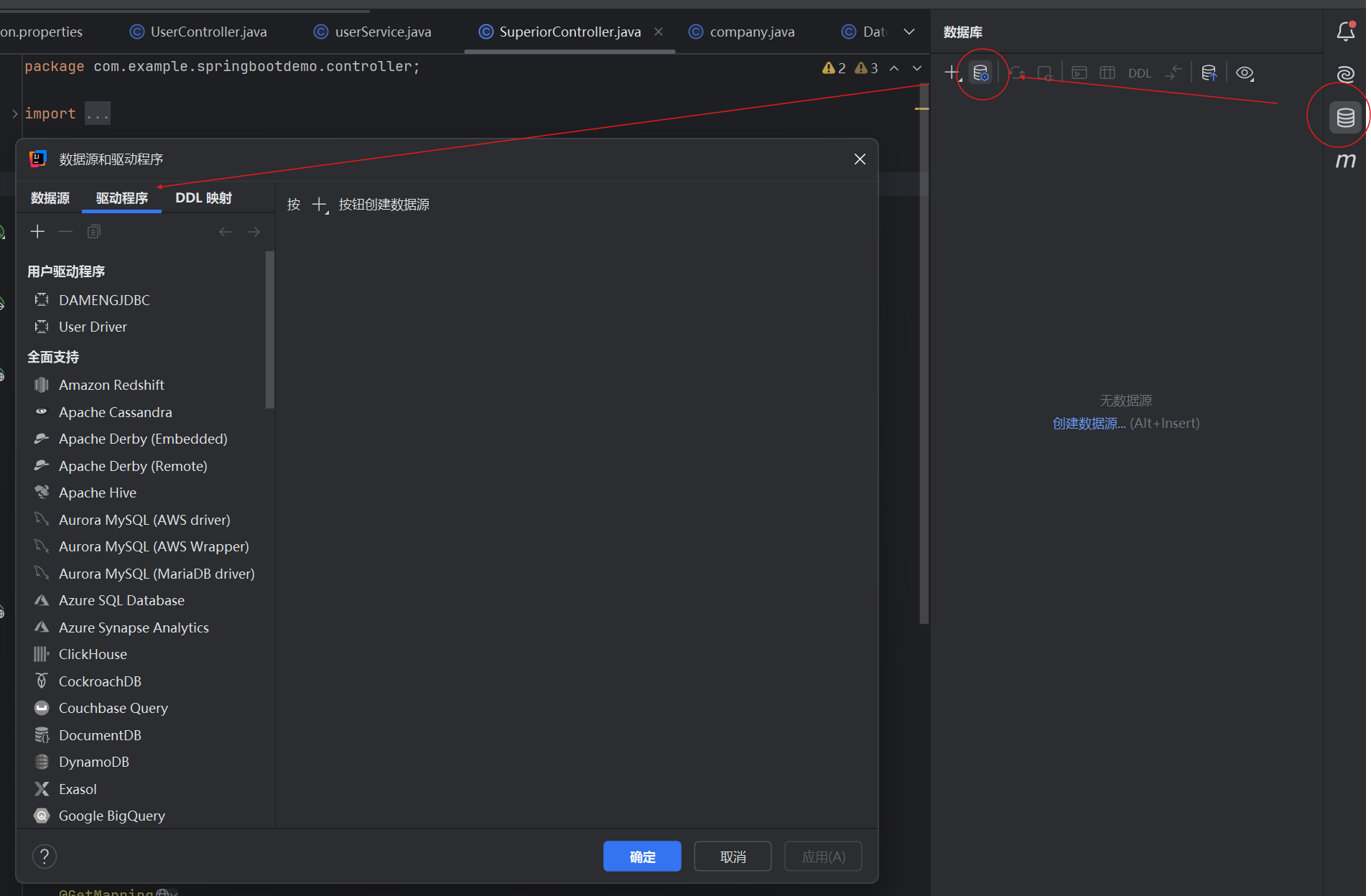Open query console icon in database toolbar
The image size is (1371, 896).
tap(1079, 73)
